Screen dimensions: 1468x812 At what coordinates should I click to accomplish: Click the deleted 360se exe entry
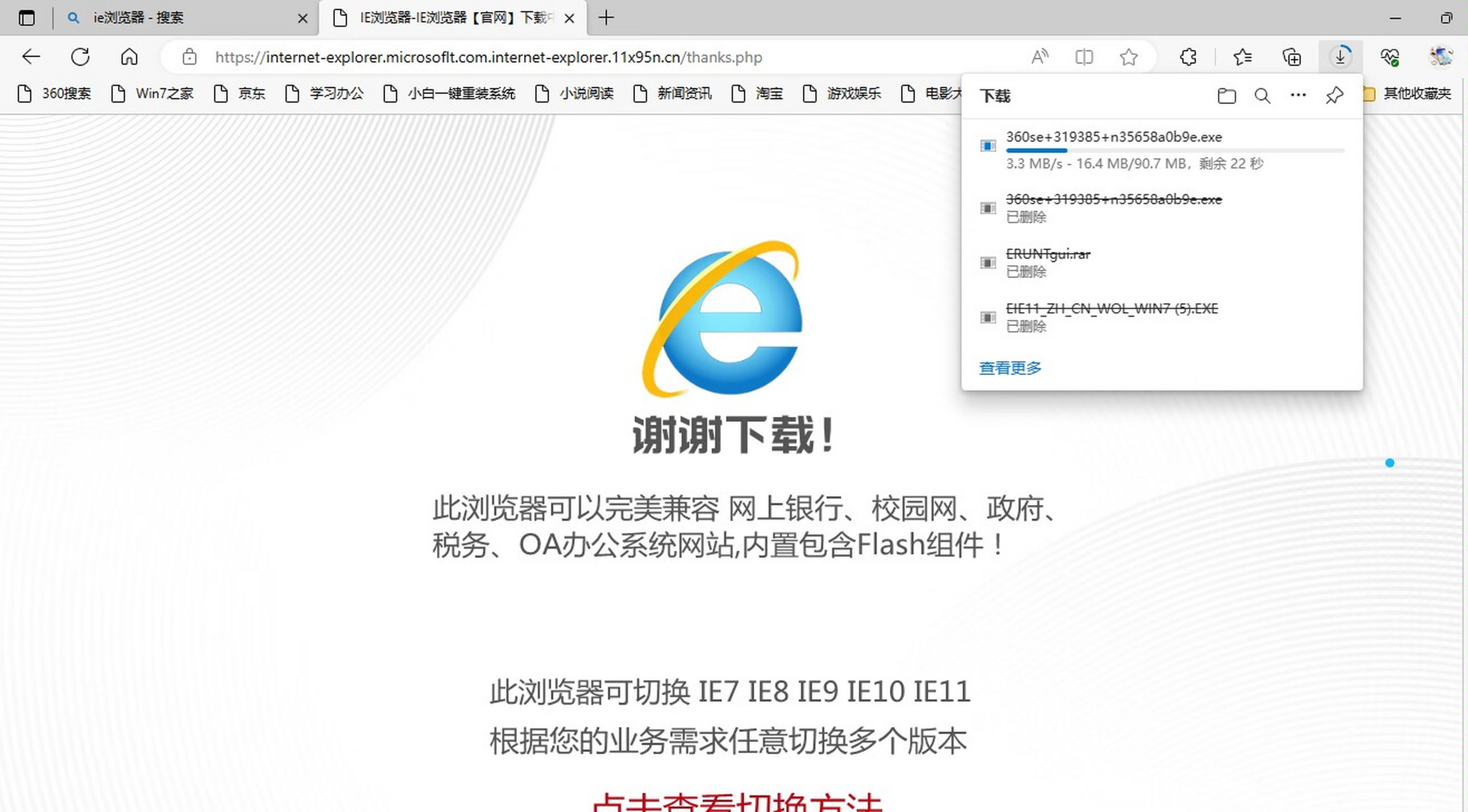click(1162, 208)
